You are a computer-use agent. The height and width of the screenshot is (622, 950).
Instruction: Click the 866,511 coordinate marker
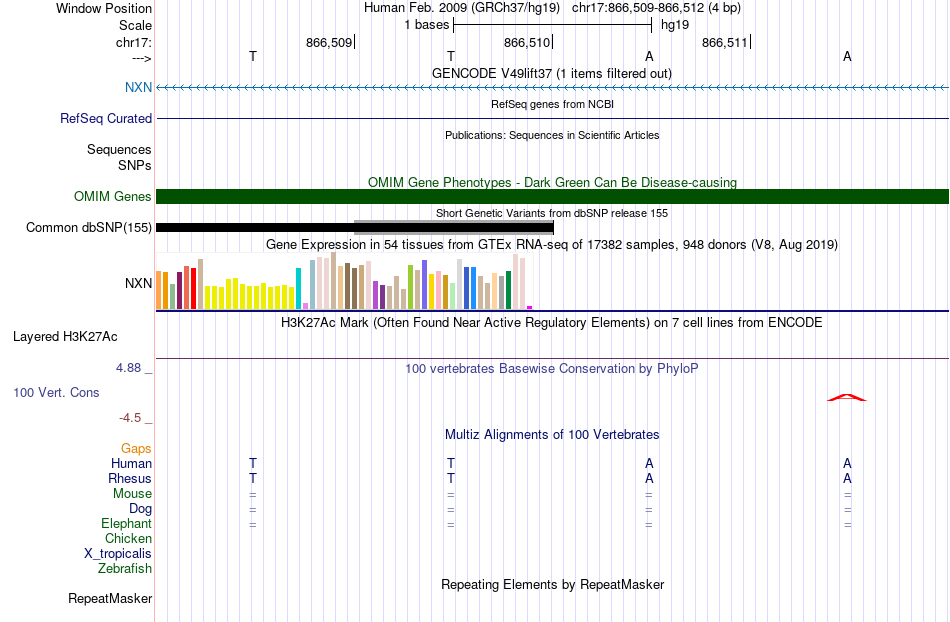pos(725,42)
